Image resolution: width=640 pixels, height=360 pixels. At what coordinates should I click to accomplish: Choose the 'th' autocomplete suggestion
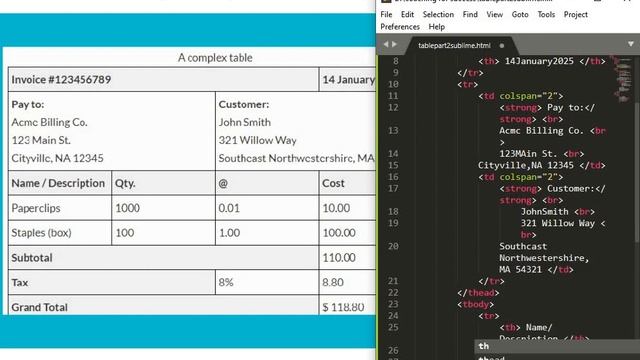(557, 346)
